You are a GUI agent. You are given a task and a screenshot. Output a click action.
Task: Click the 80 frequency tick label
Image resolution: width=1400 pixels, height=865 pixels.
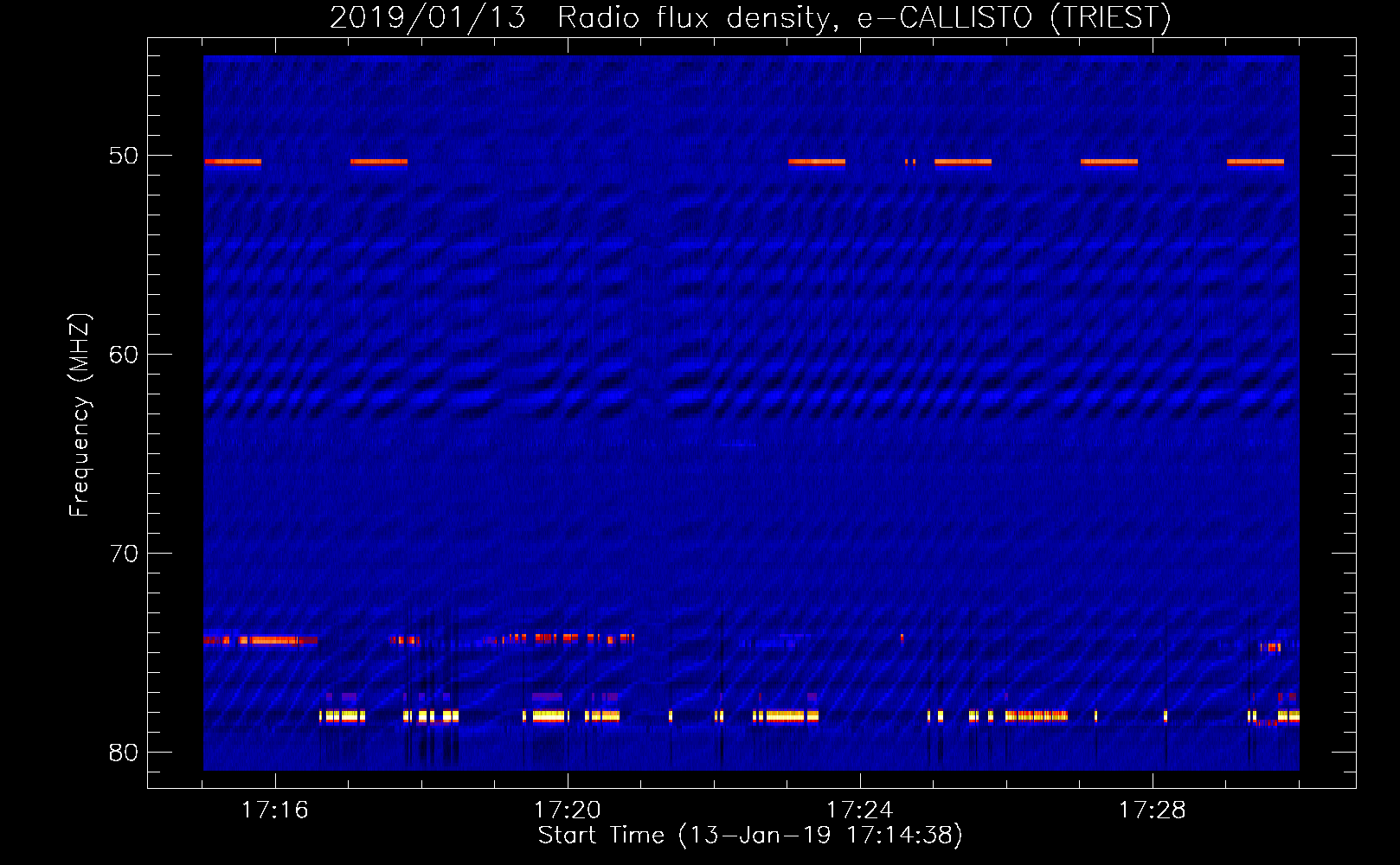(124, 753)
